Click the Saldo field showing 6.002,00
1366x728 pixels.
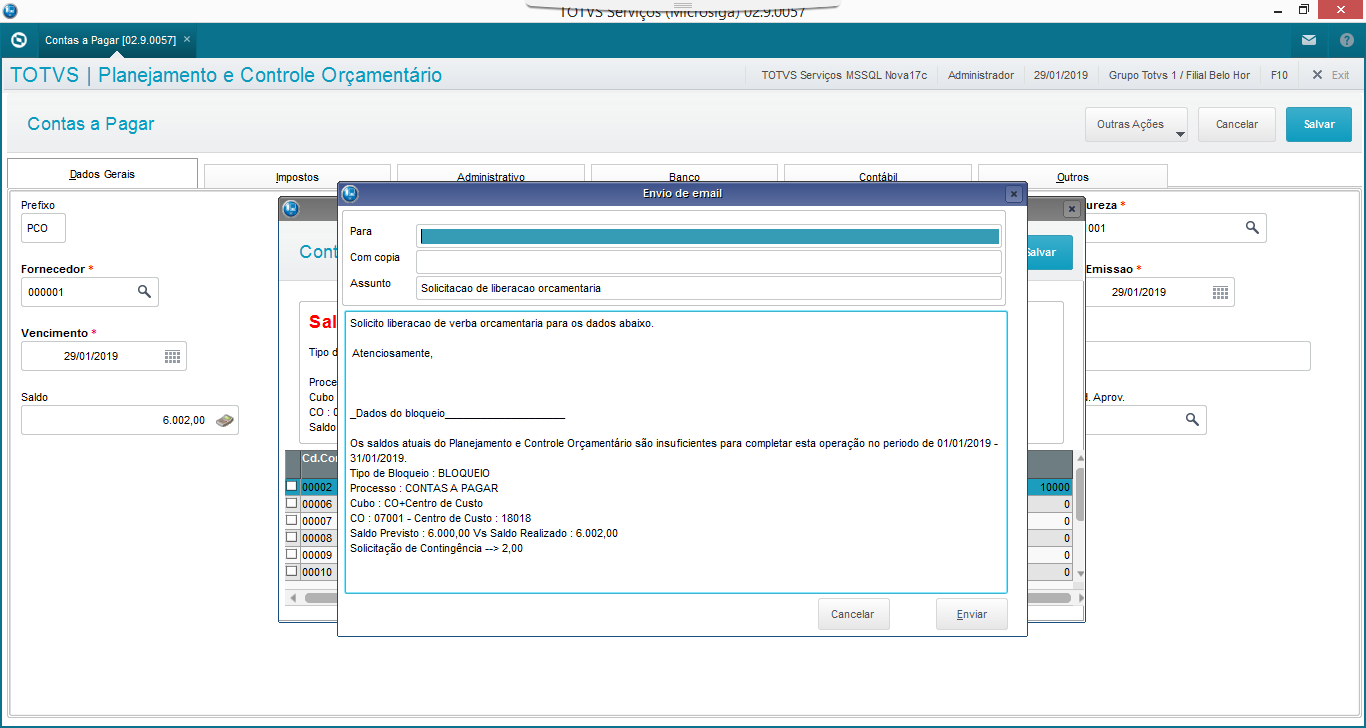(x=129, y=420)
